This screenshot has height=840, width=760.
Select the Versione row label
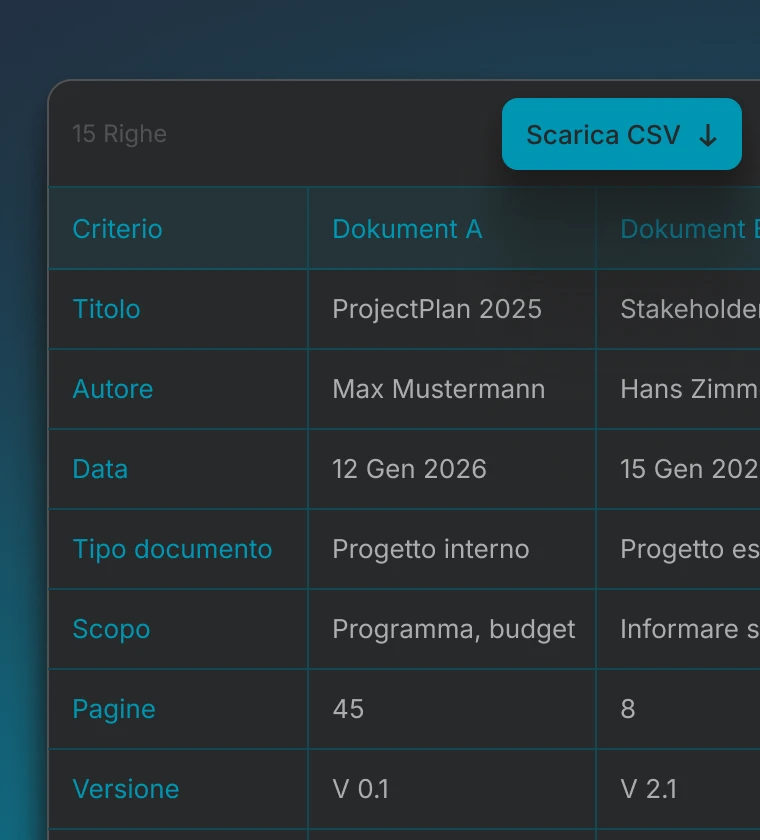pyautogui.click(x=126, y=789)
